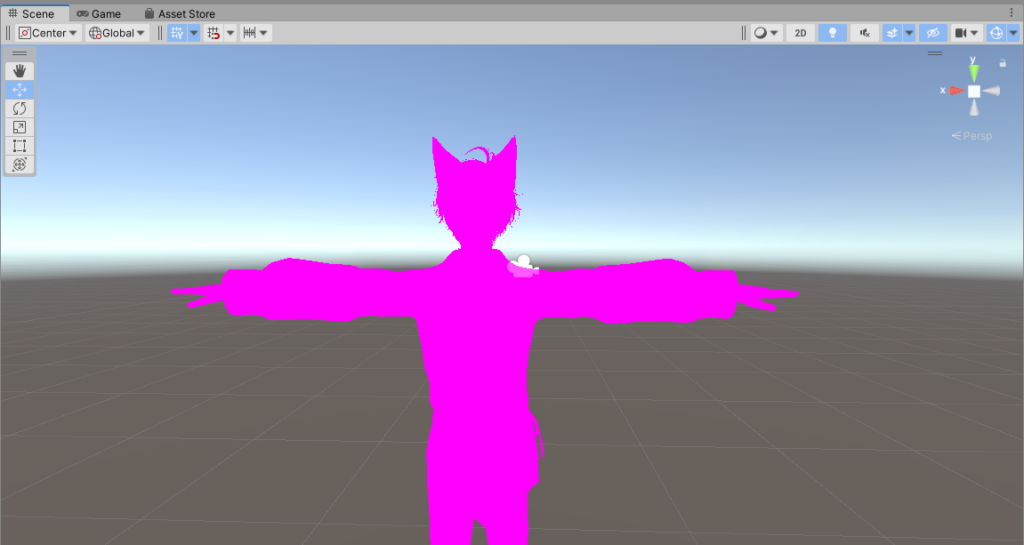The image size is (1024, 545).
Task: Click the scene camera settings icon
Action: coord(961,33)
